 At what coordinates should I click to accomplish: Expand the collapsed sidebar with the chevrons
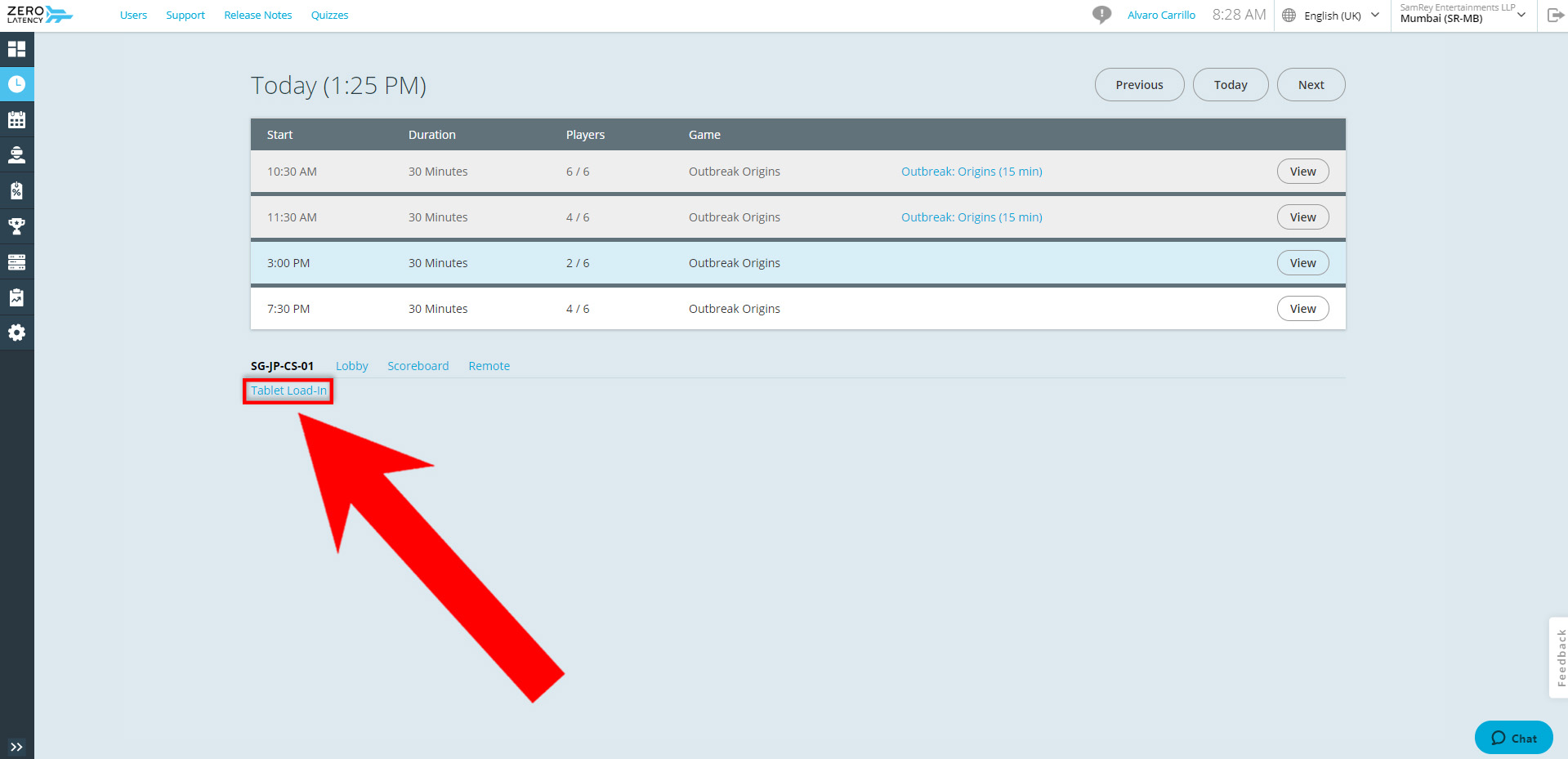point(16,747)
